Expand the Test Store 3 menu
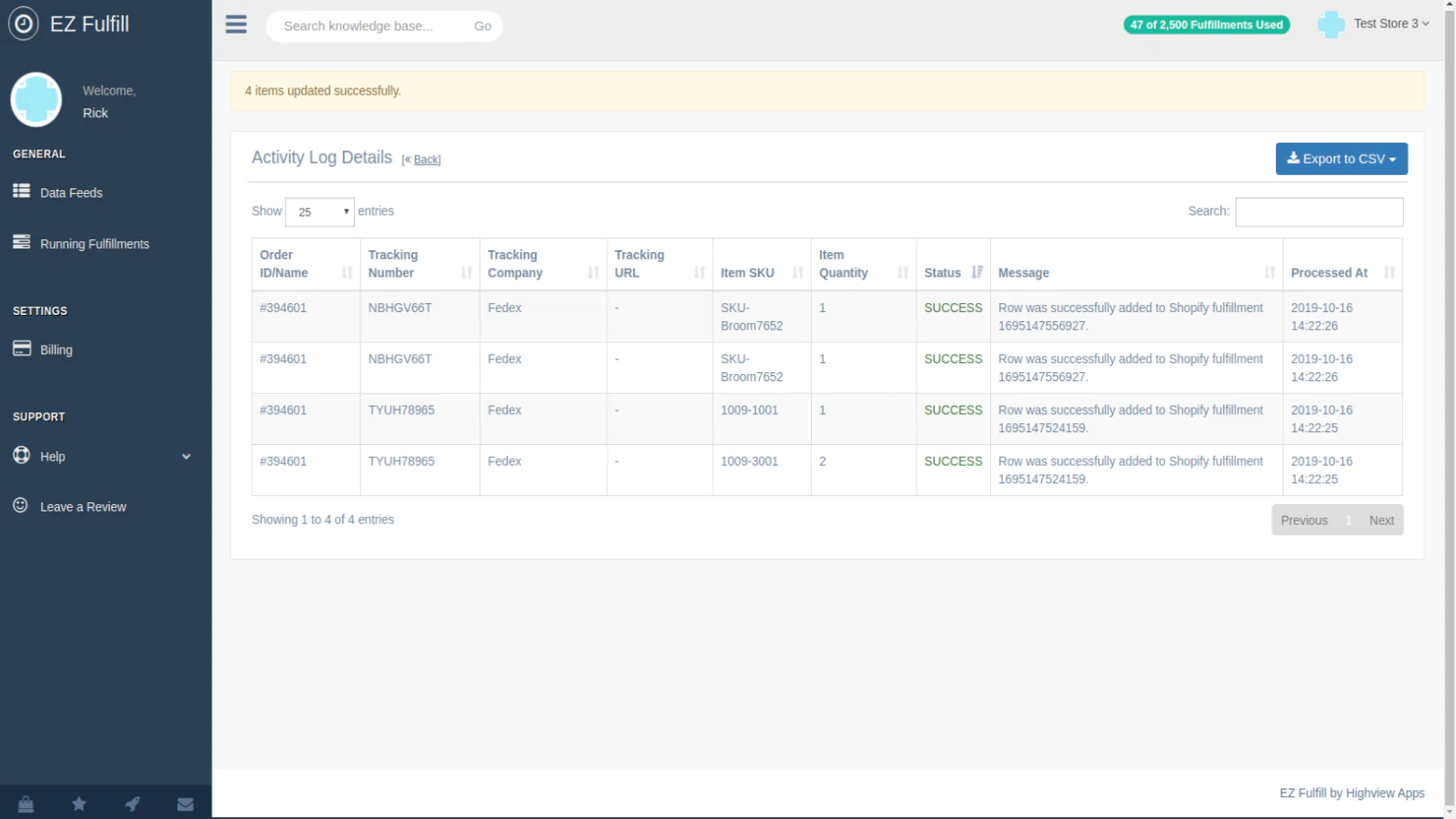 click(x=1390, y=24)
